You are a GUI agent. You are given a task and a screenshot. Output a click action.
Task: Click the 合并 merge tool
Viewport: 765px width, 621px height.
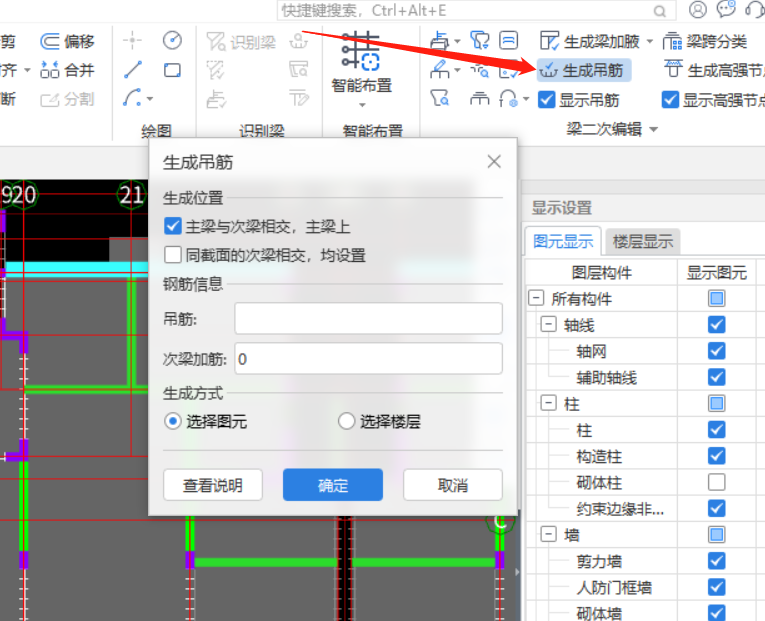pyautogui.click(x=68, y=71)
